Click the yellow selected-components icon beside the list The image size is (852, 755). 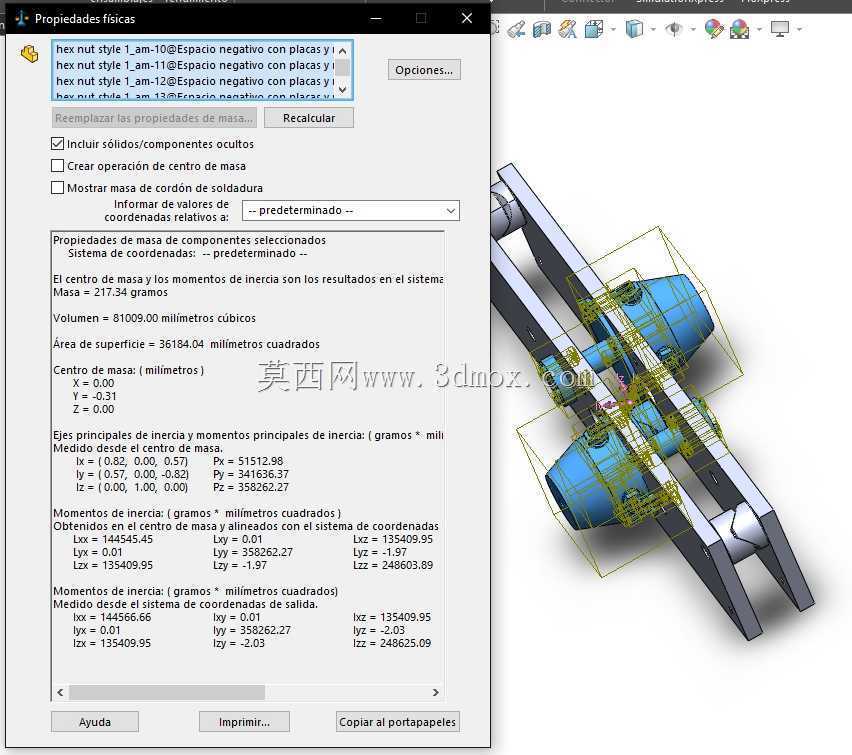click(x=29, y=54)
